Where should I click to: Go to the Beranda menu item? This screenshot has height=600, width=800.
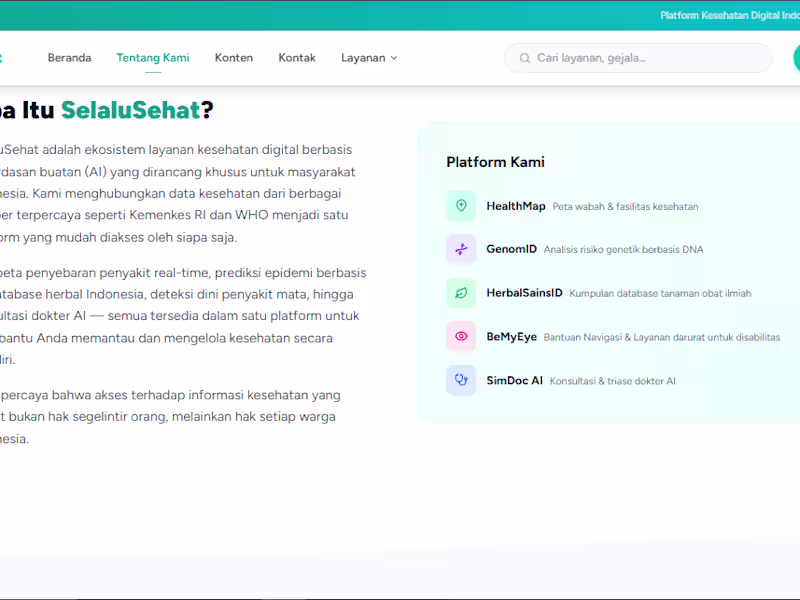[x=69, y=58]
